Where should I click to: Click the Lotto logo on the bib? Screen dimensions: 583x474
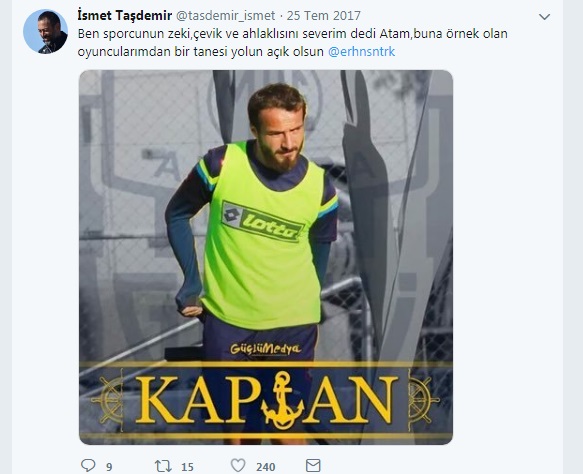263,222
